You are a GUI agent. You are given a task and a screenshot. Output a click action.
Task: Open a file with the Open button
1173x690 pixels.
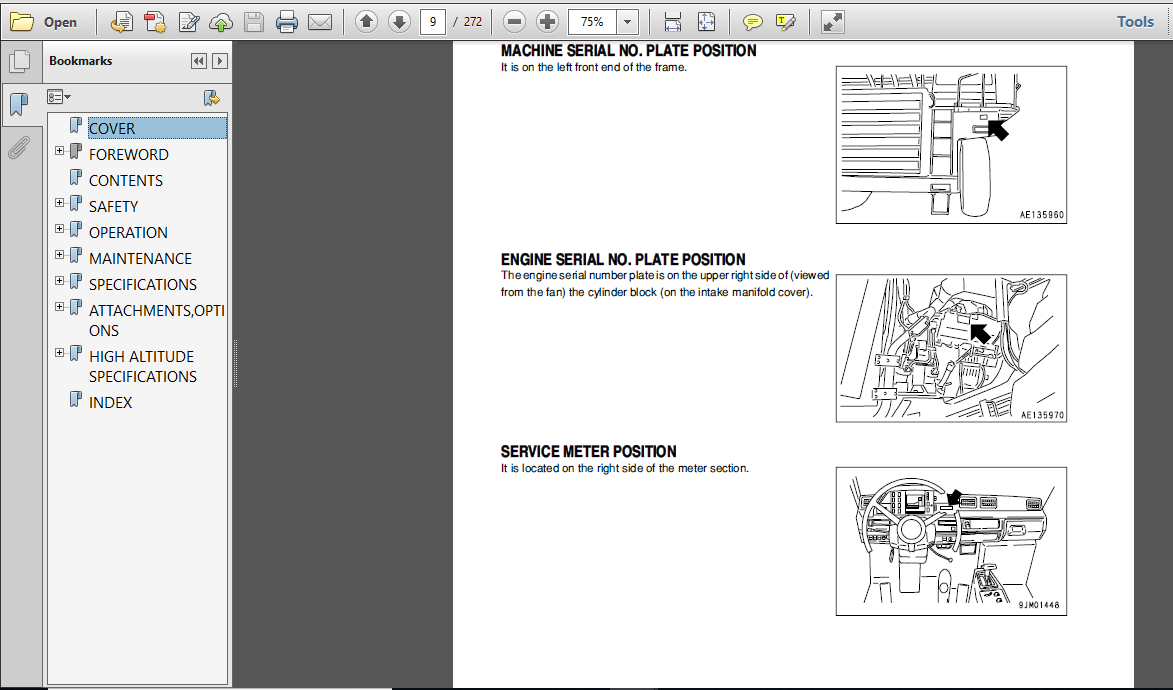(x=43, y=22)
